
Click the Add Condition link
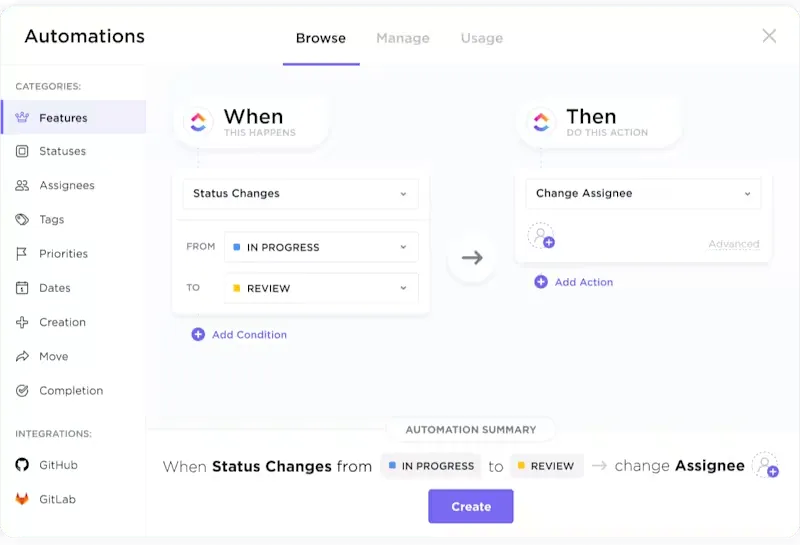tap(239, 335)
